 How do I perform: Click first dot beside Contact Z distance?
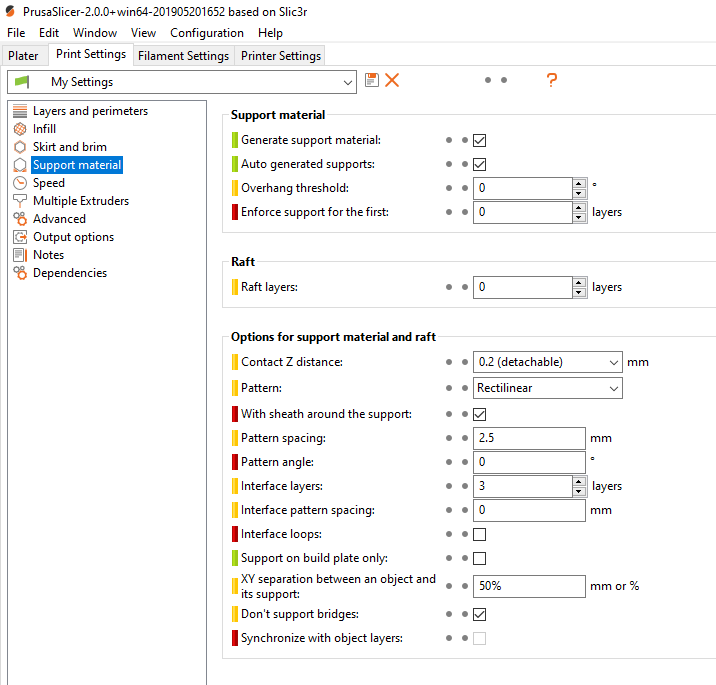pos(449,362)
